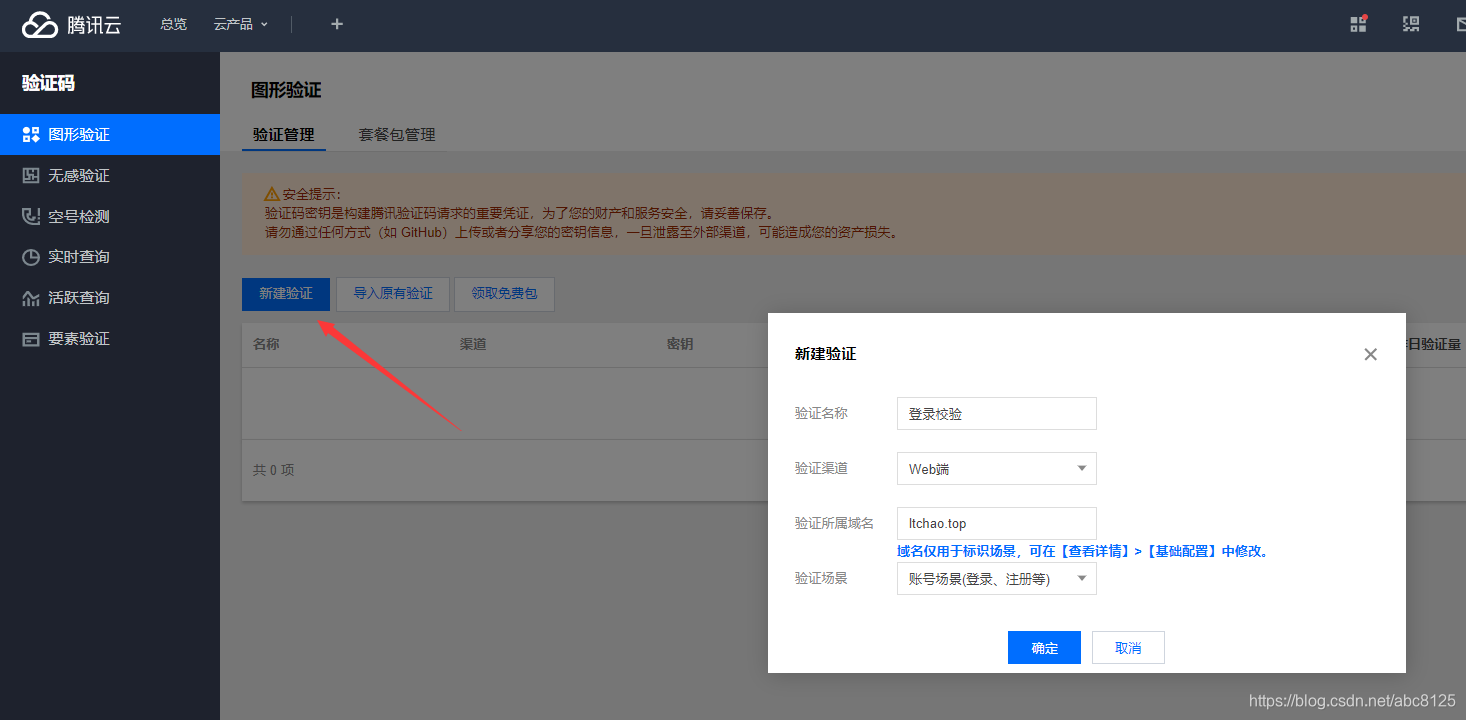Click the 渠道 column header

473,344
